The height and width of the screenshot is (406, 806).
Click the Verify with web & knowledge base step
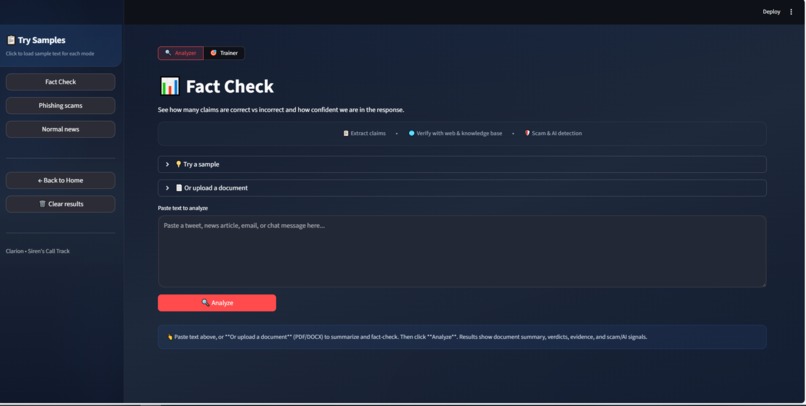[455, 133]
